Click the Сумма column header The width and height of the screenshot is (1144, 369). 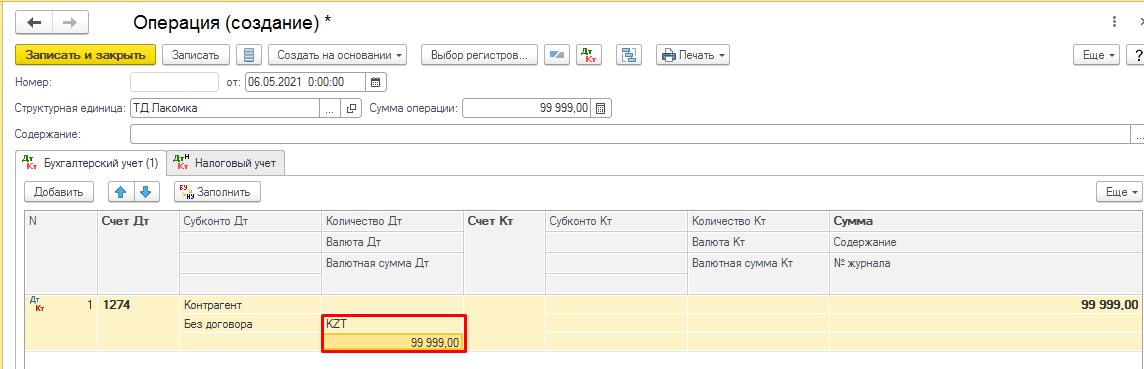pos(986,221)
